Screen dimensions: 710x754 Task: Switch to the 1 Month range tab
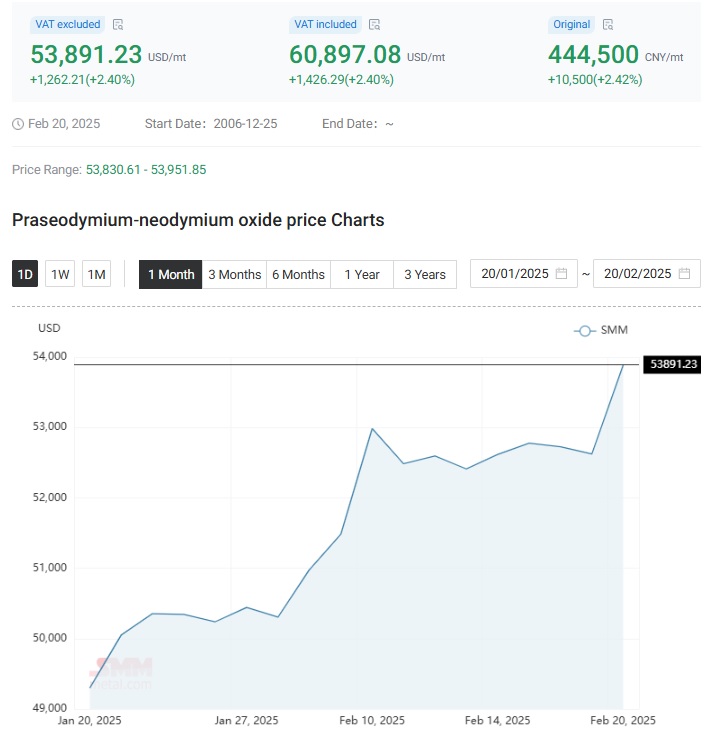[171, 275]
